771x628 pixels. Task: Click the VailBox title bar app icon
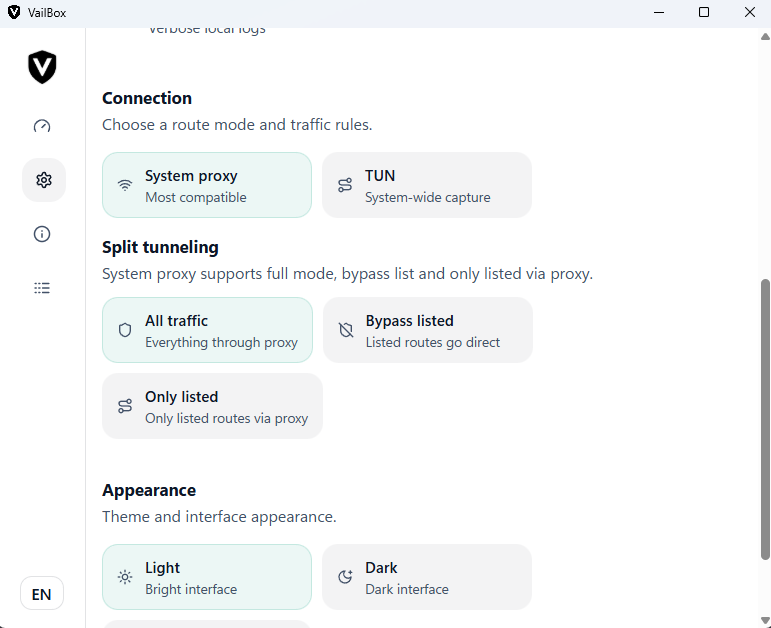[14, 12]
